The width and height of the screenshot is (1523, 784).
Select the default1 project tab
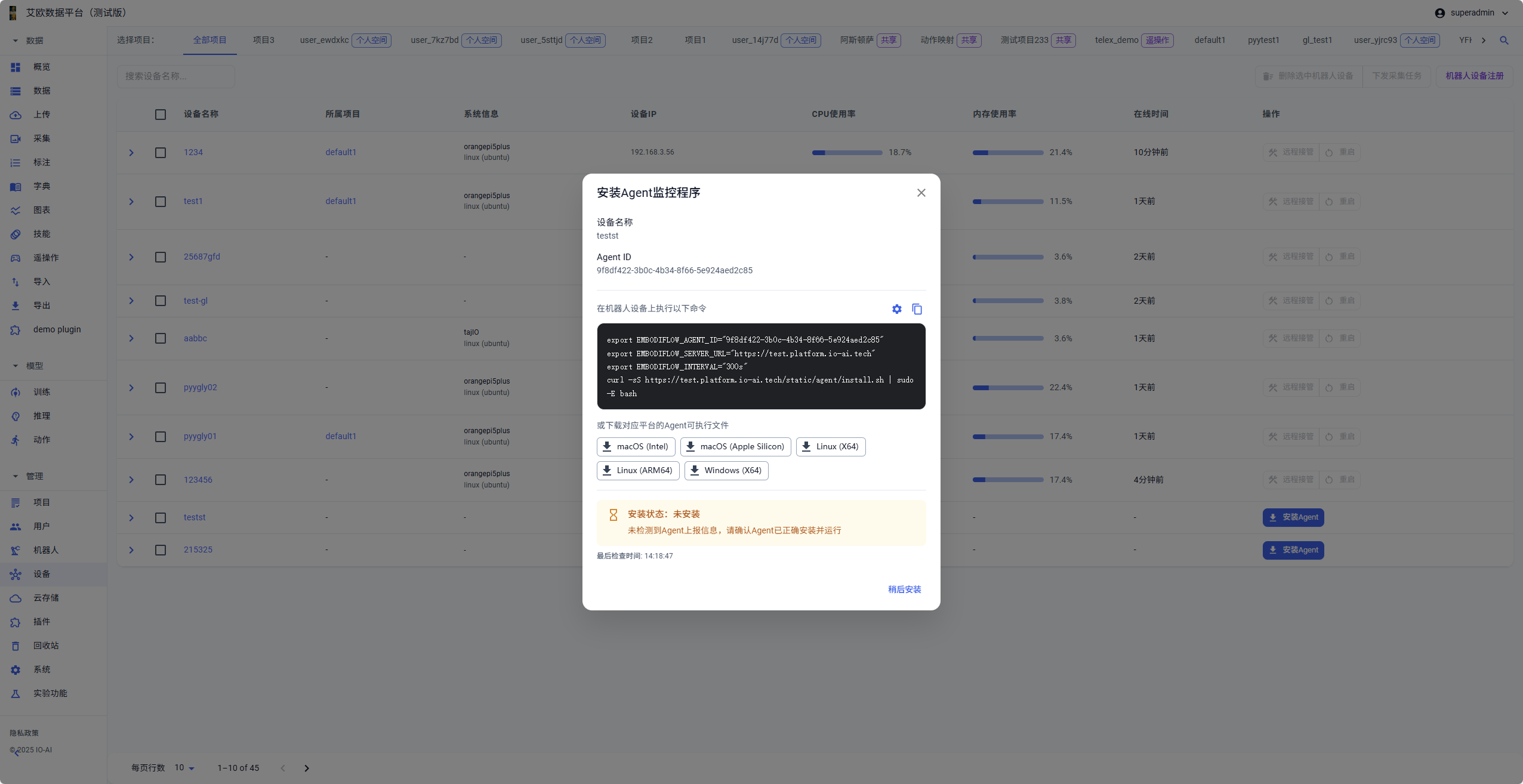[1209, 40]
